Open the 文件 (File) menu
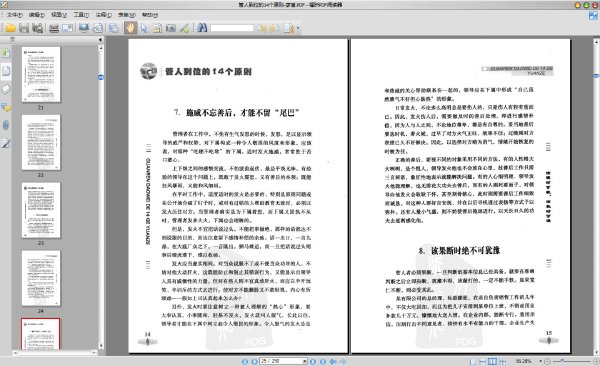This screenshot has height=366, width=600. (x=15, y=15)
